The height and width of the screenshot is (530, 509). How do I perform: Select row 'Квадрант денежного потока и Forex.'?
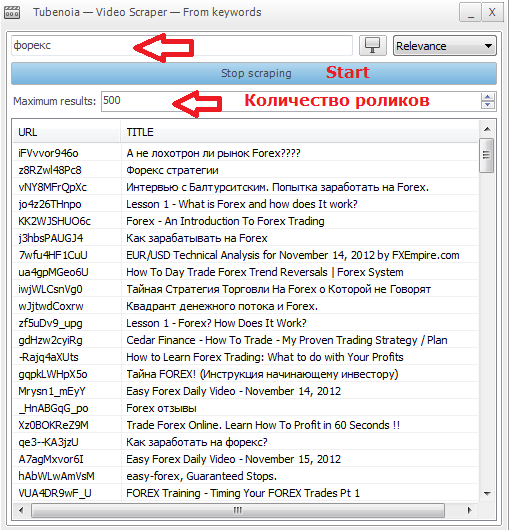pyautogui.click(x=245, y=306)
